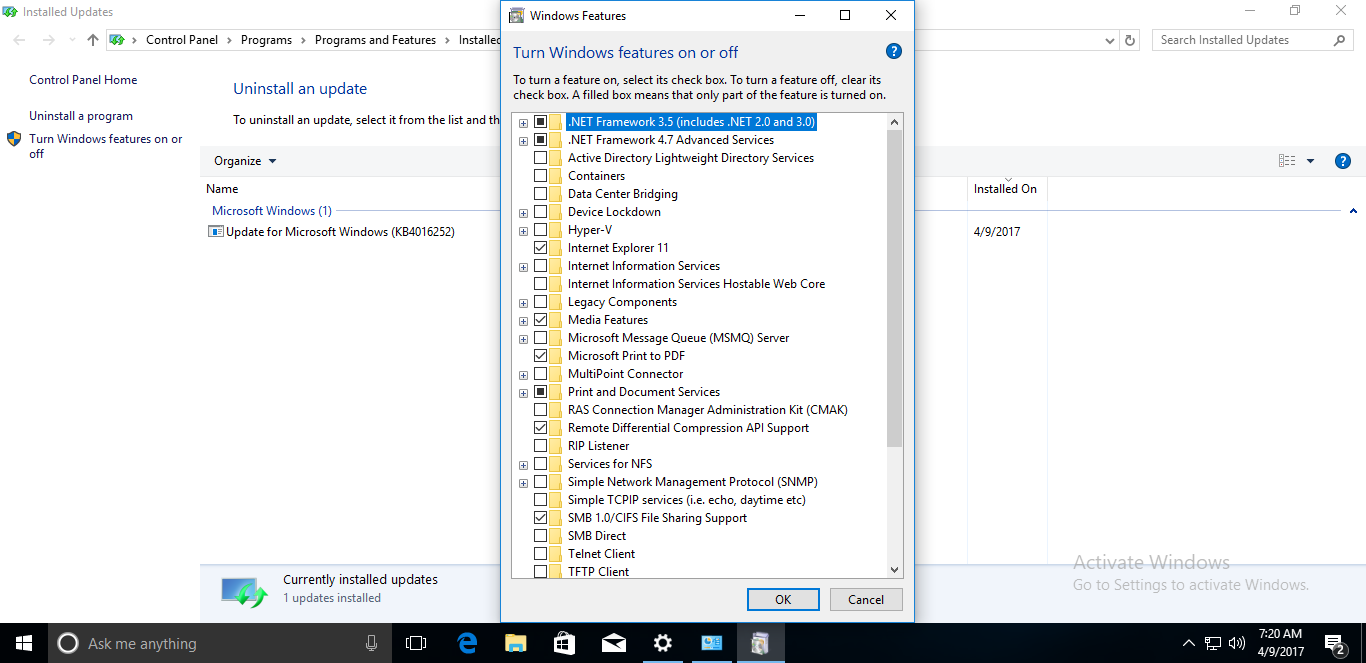Click Programs in the breadcrumb path
The width and height of the screenshot is (1366, 663).
(266, 40)
